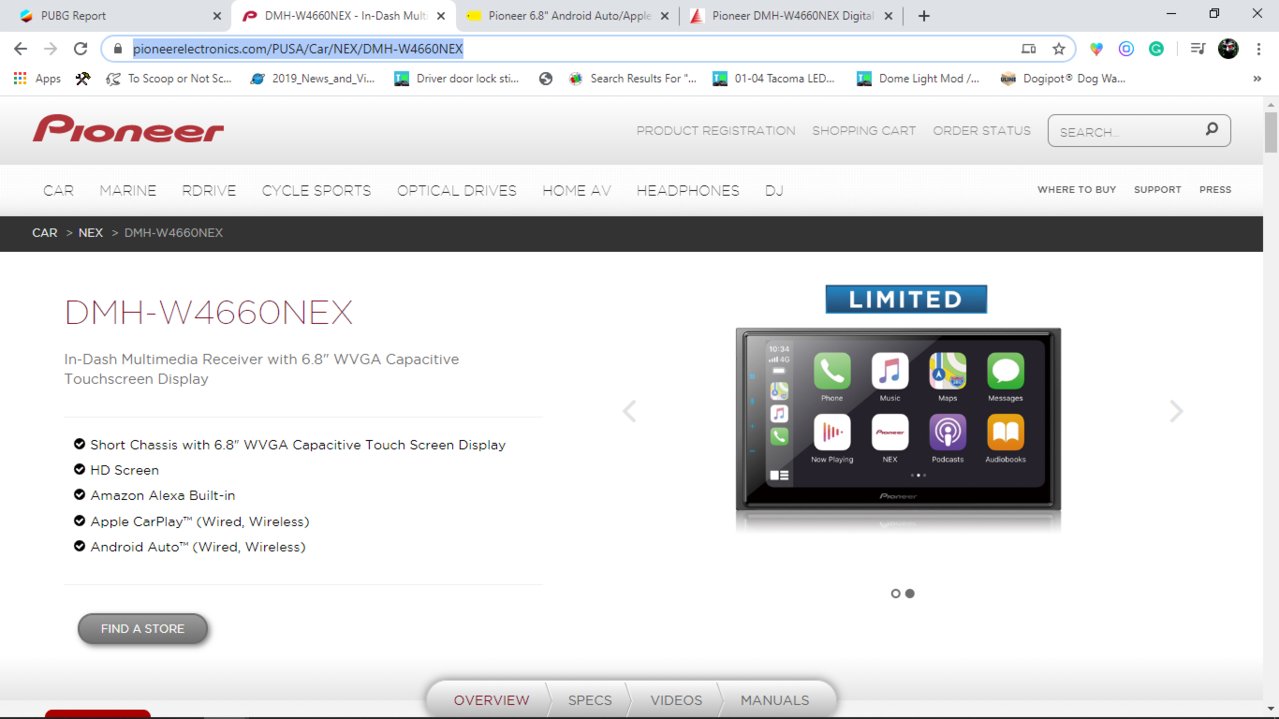Open the DJ navigation menu
The height and width of the screenshot is (719, 1279).
[x=774, y=190]
